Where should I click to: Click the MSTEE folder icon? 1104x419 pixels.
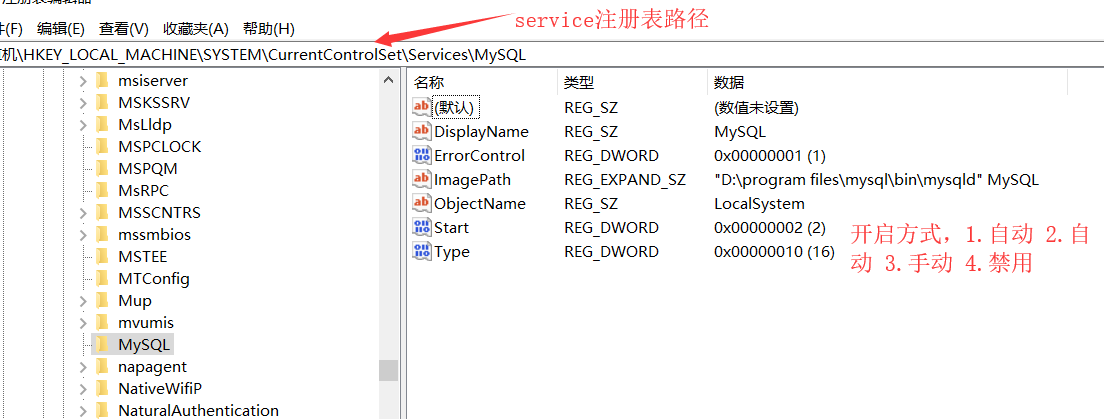[101, 257]
